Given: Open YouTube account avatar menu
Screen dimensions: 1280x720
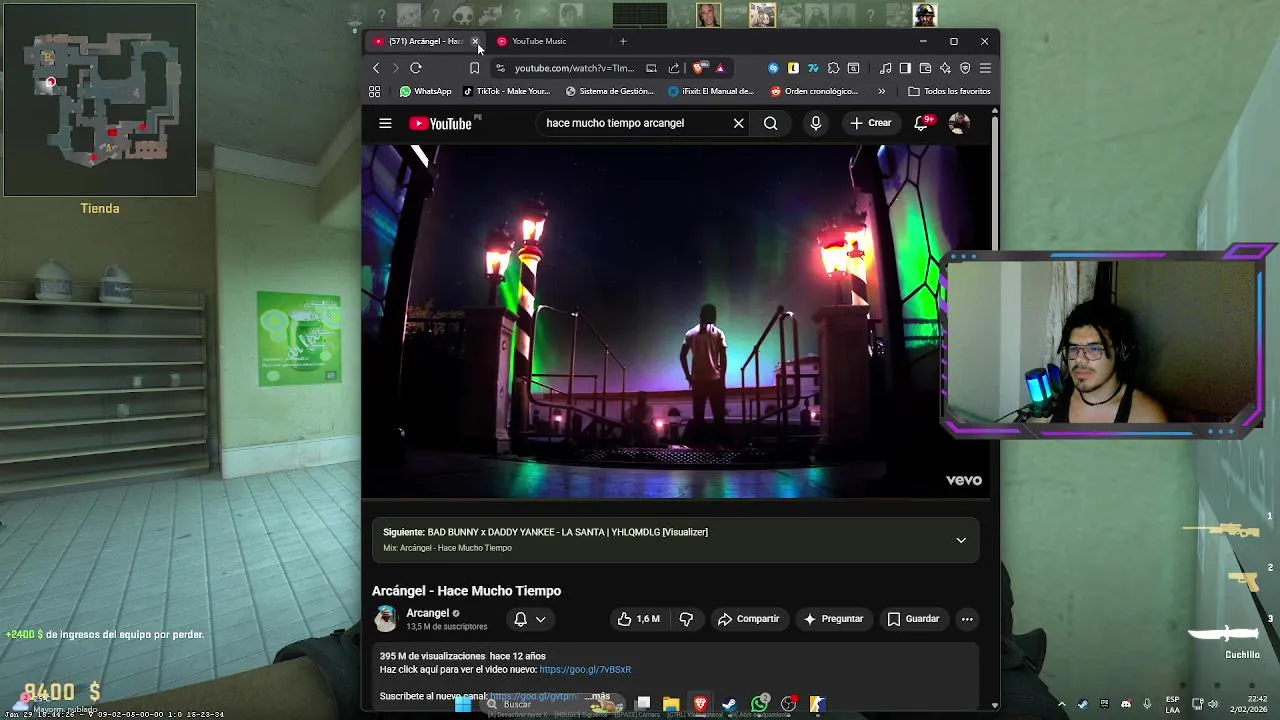Looking at the screenshot, I should pos(959,123).
